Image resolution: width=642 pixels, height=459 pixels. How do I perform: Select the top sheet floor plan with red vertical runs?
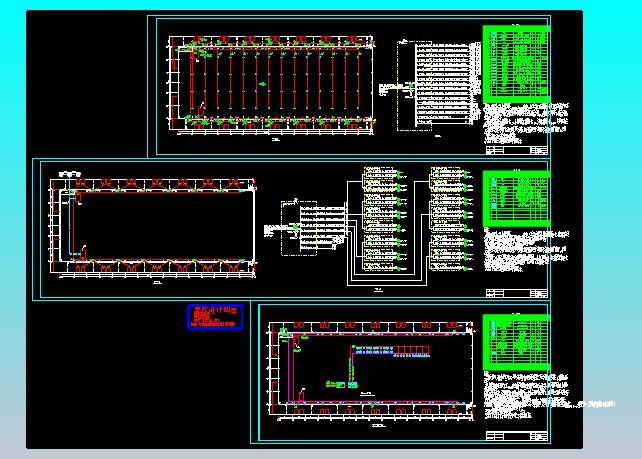(x=271, y=85)
